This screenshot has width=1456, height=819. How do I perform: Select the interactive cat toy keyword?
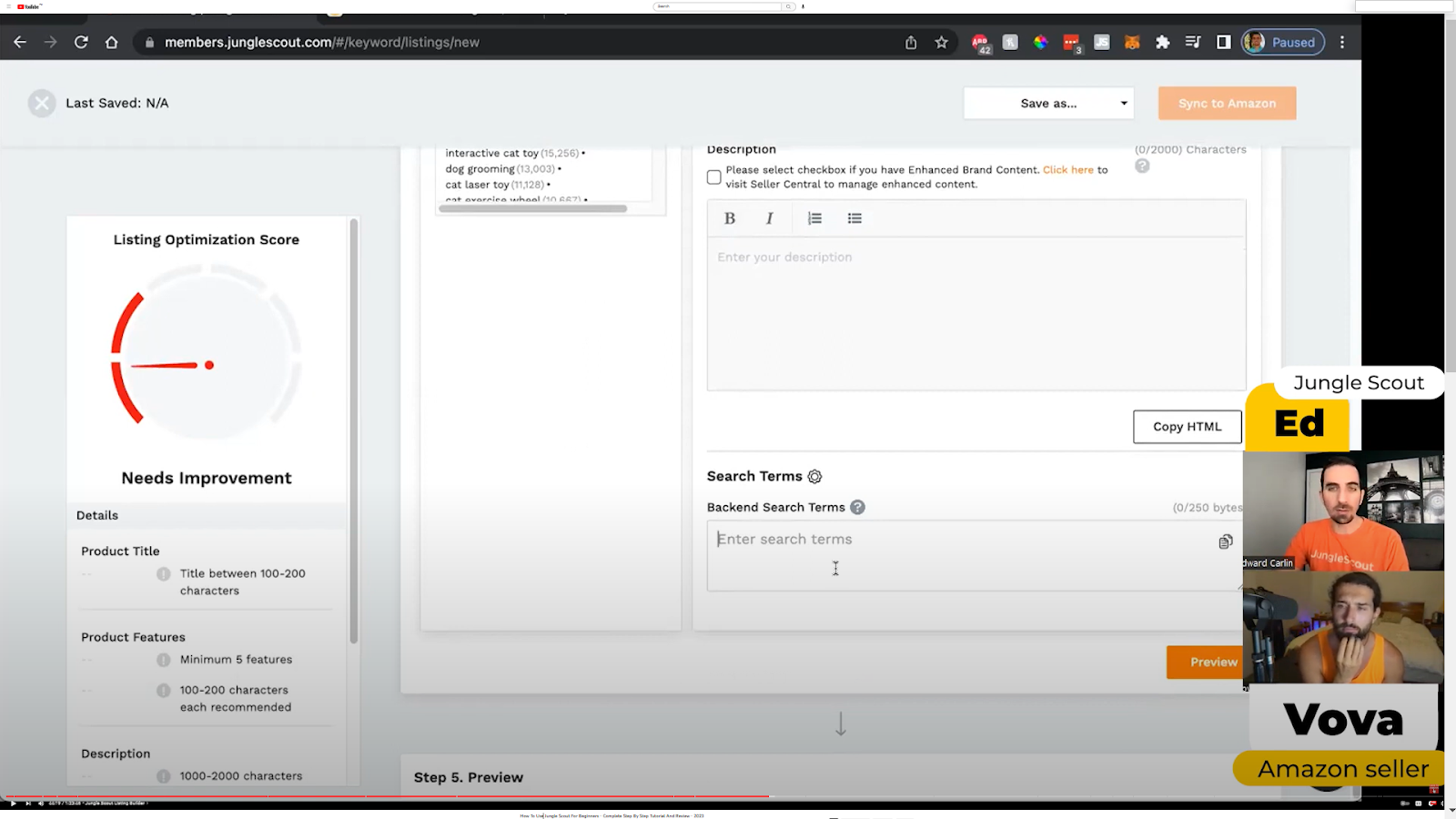coord(515,153)
